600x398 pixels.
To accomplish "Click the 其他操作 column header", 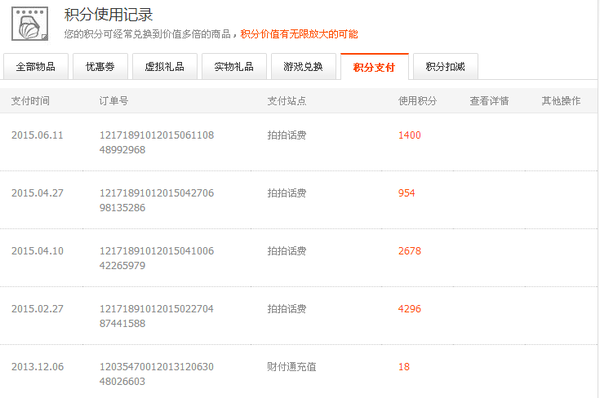I will click(561, 101).
